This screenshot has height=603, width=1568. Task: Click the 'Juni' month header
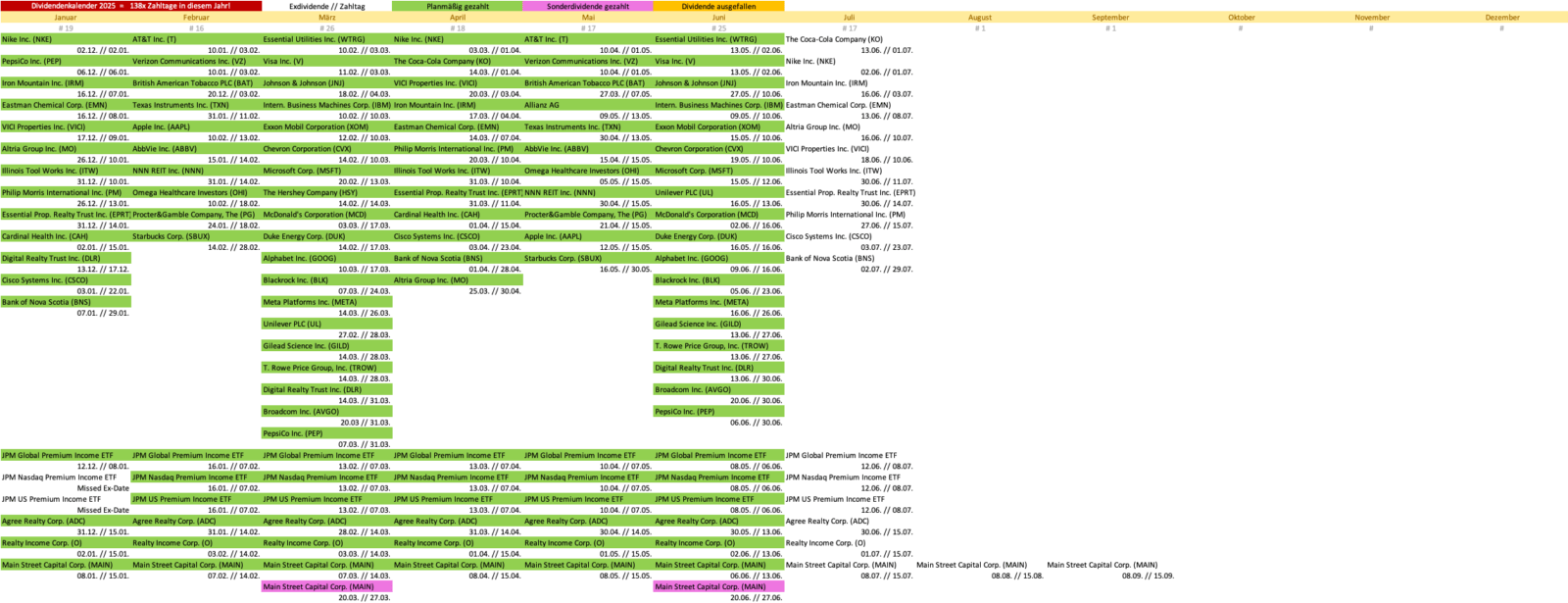(x=718, y=18)
